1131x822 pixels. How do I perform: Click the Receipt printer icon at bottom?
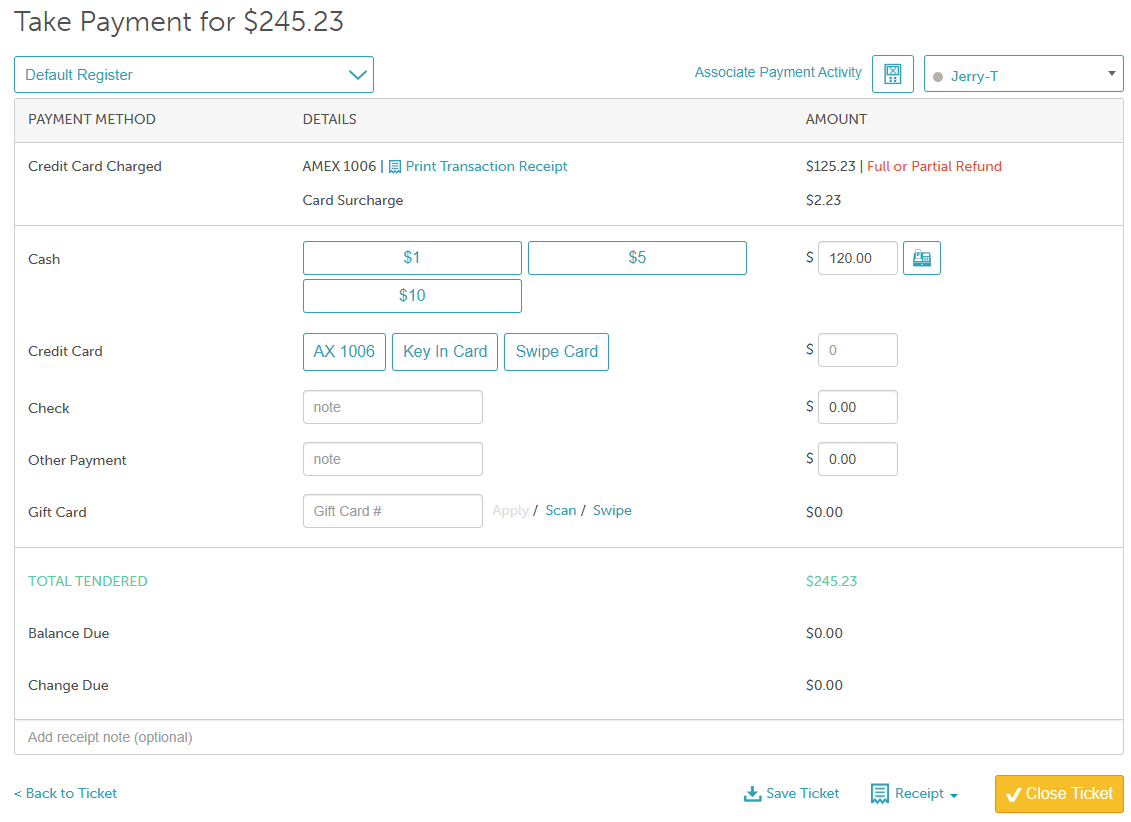point(879,794)
